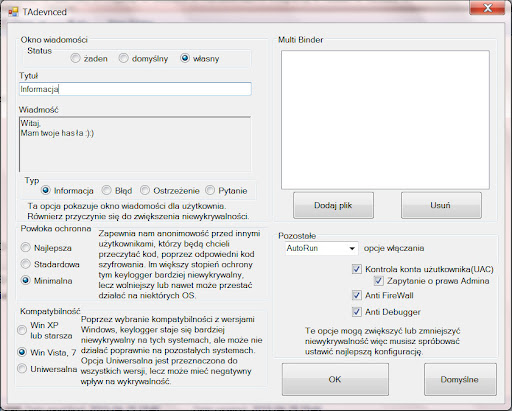This screenshot has width=512, height=411.
Task: Disable the Anti Debugger checkbox
Action: [357, 312]
